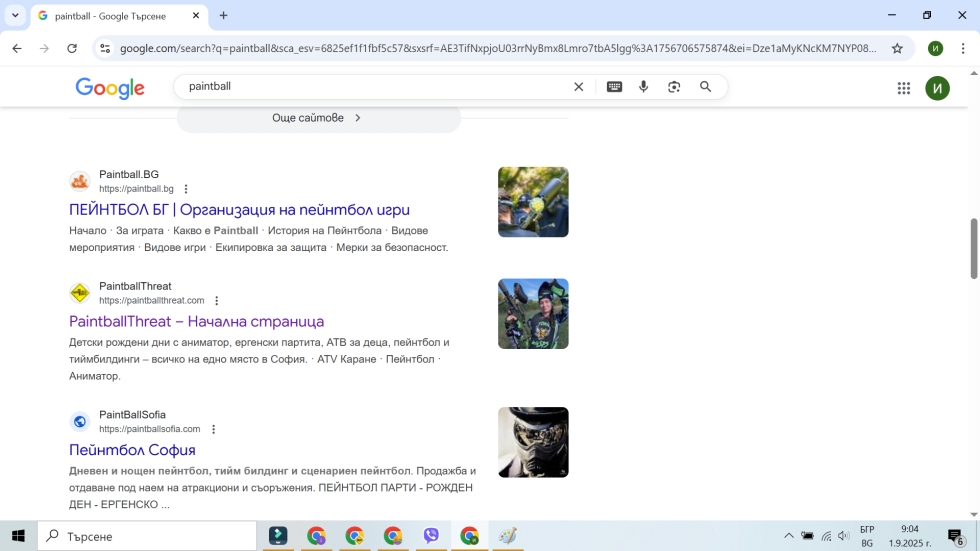Open the on-screen keyboard input tool

614,87
